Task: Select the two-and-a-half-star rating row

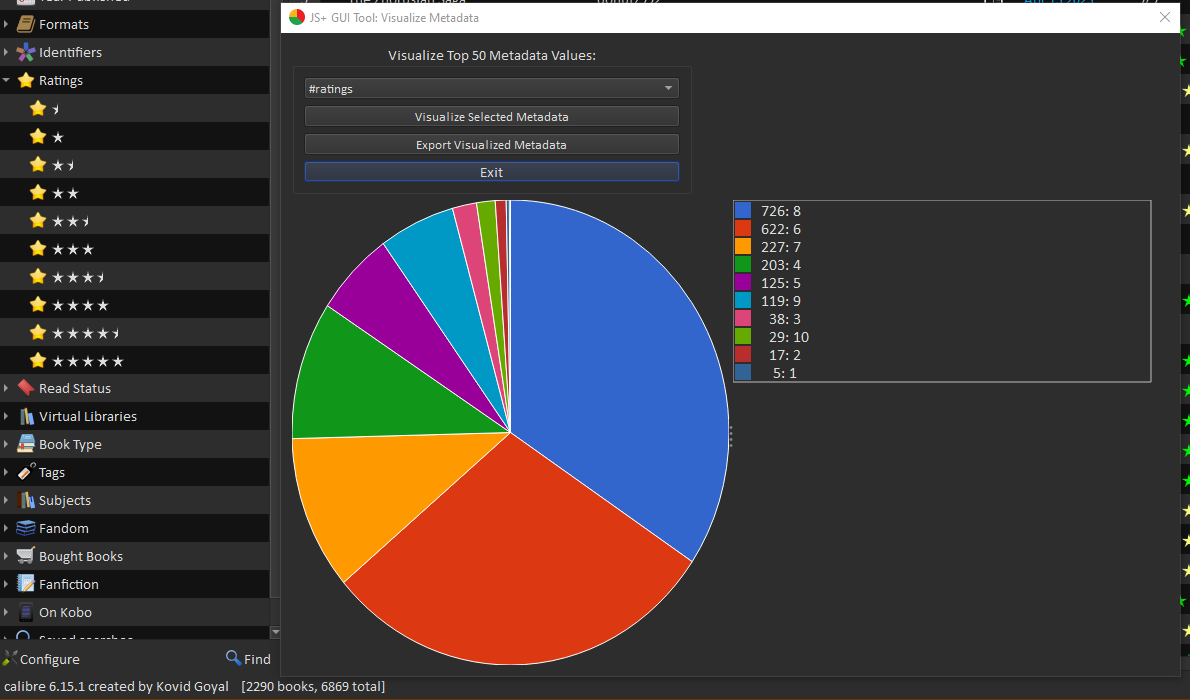Action: [134, 221]
